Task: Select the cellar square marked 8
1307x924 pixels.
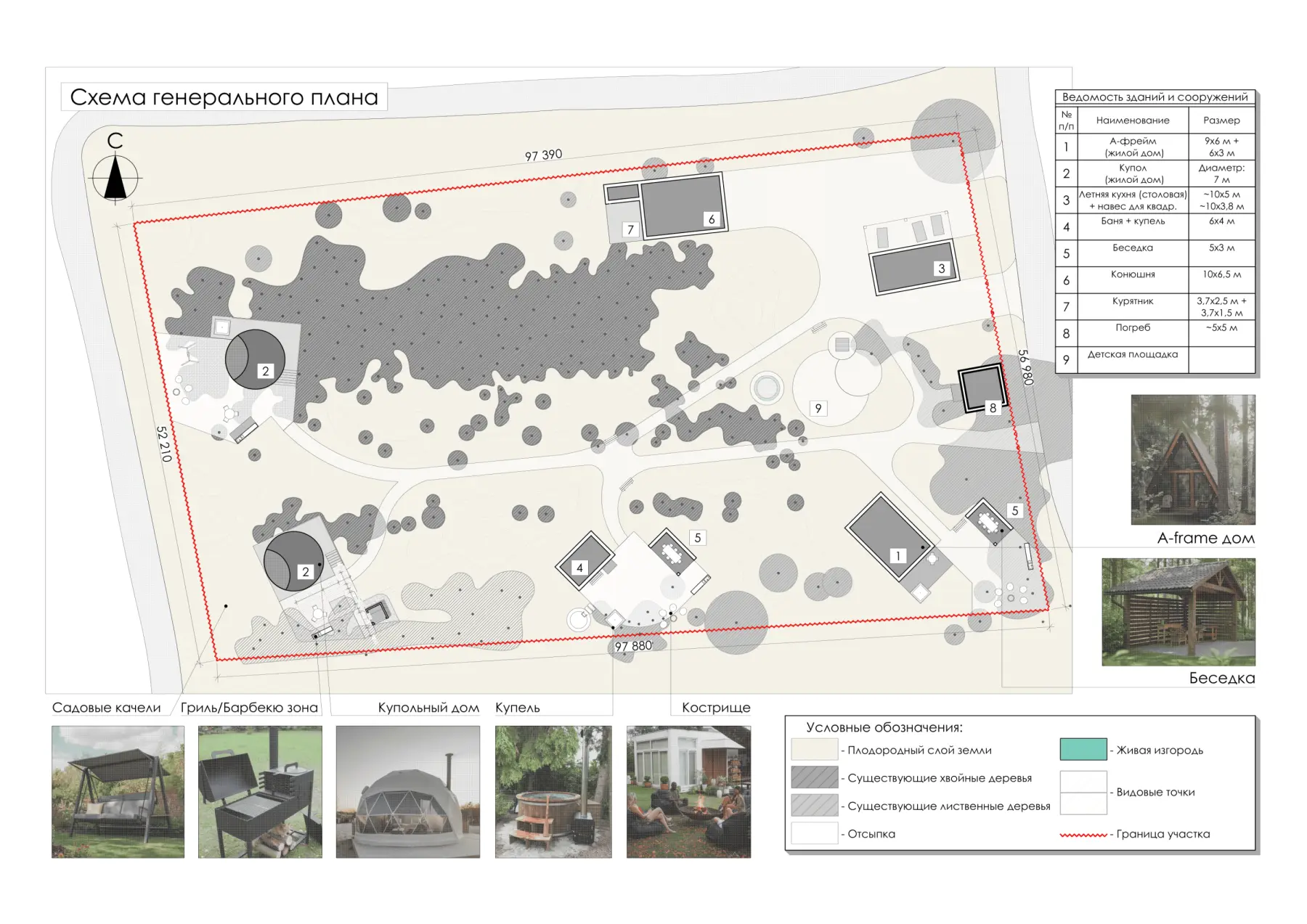Action: pos(982,389)
